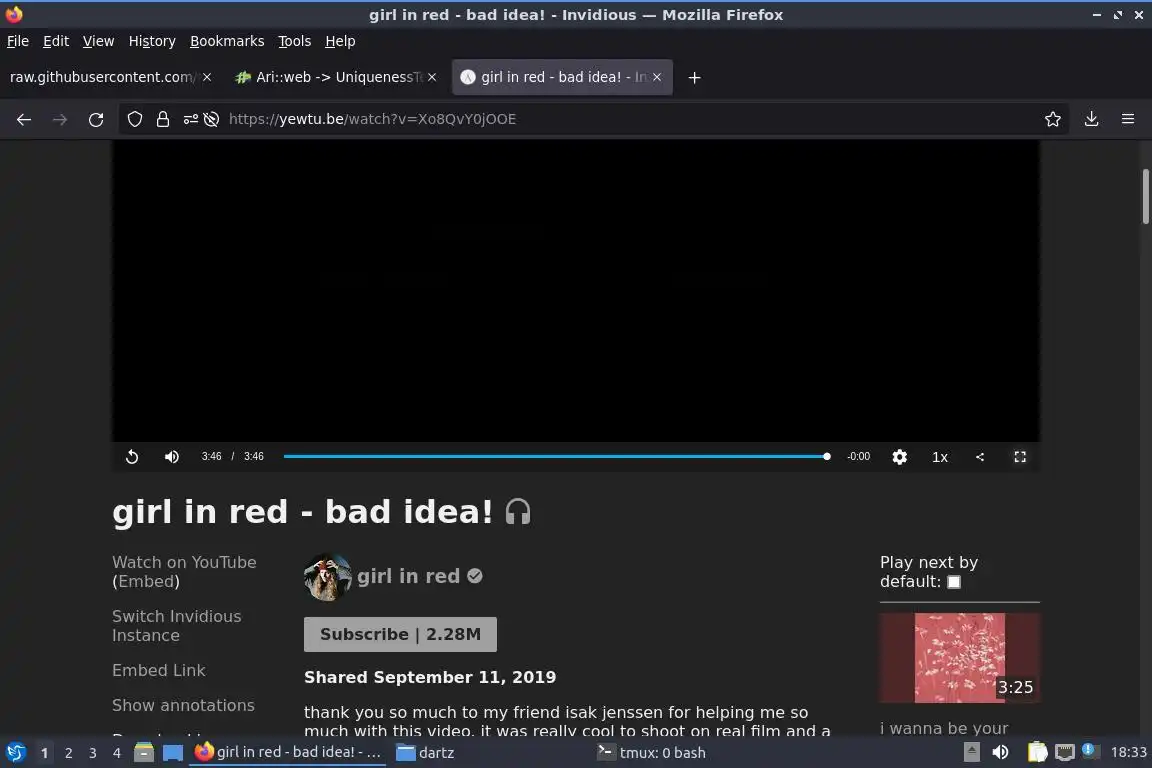Image resolution: width=1152 pixels, height=768 pixels.
Task: Open the tracking protection shield icon
Action: [134, 119]
